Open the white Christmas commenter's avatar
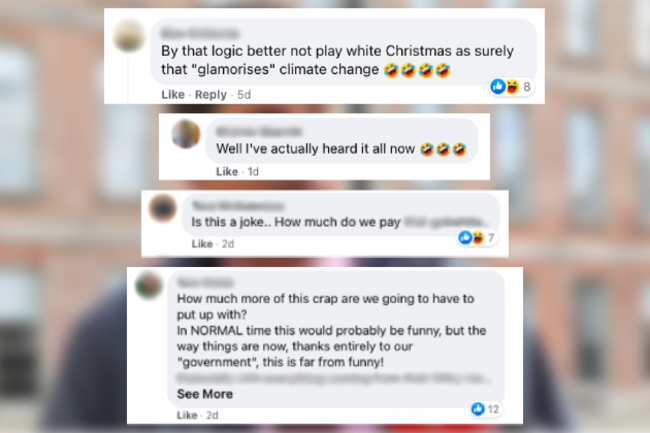 (129, 36)
